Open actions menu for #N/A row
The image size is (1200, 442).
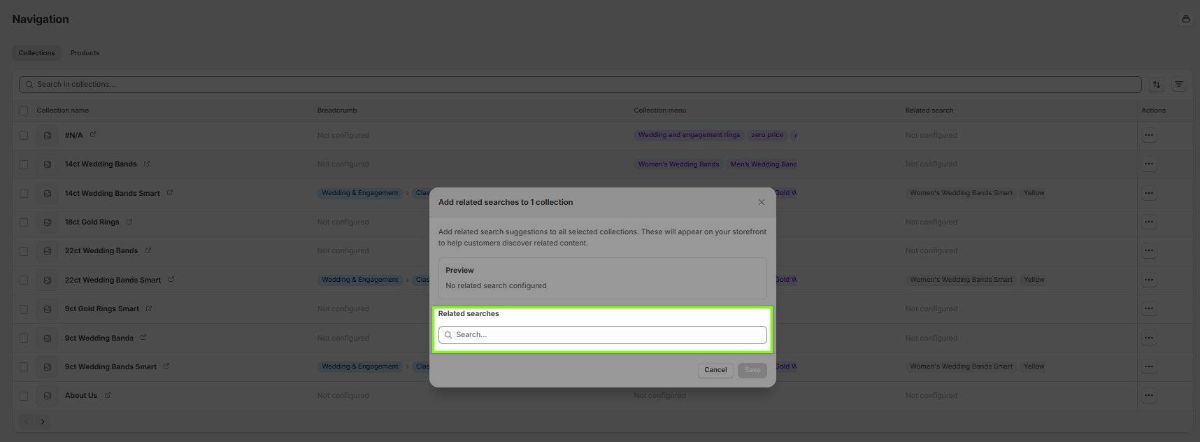pos(1149,135)
